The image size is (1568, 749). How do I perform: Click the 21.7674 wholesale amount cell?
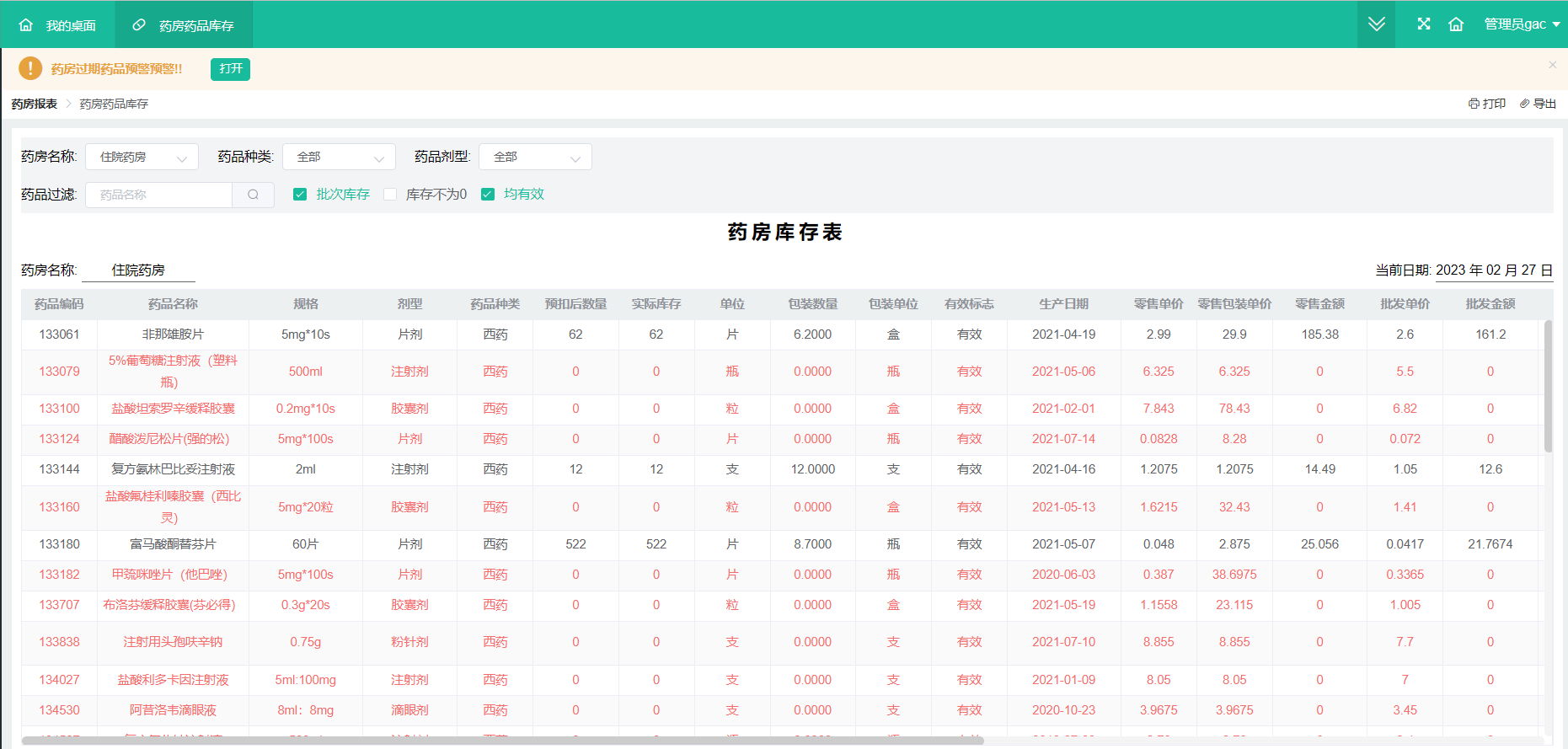coord(1490,544)
